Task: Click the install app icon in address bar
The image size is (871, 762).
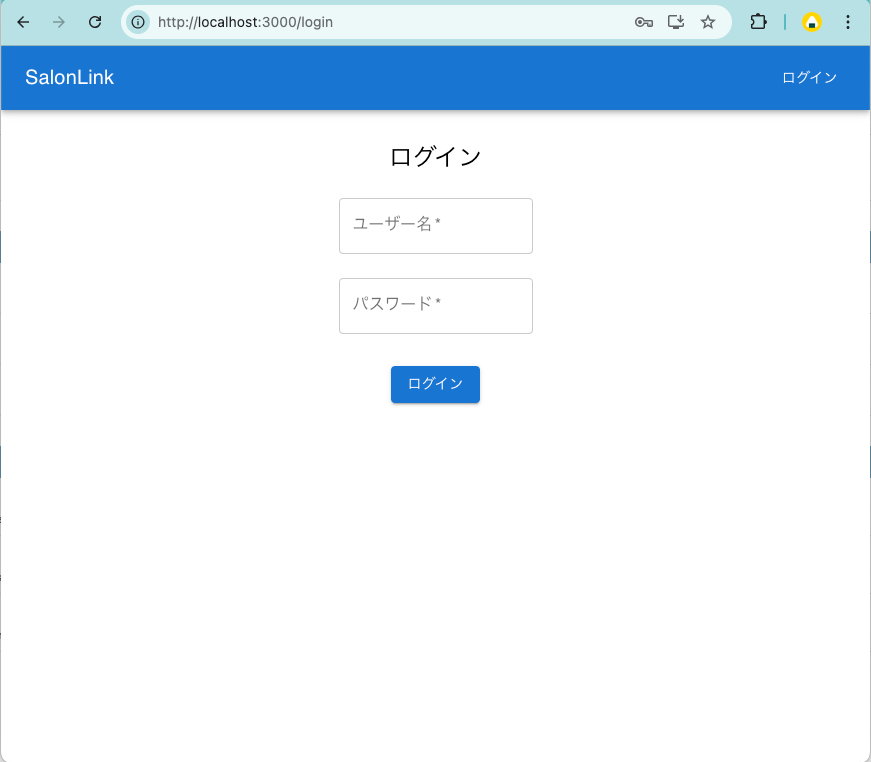Action: point(675,22)
